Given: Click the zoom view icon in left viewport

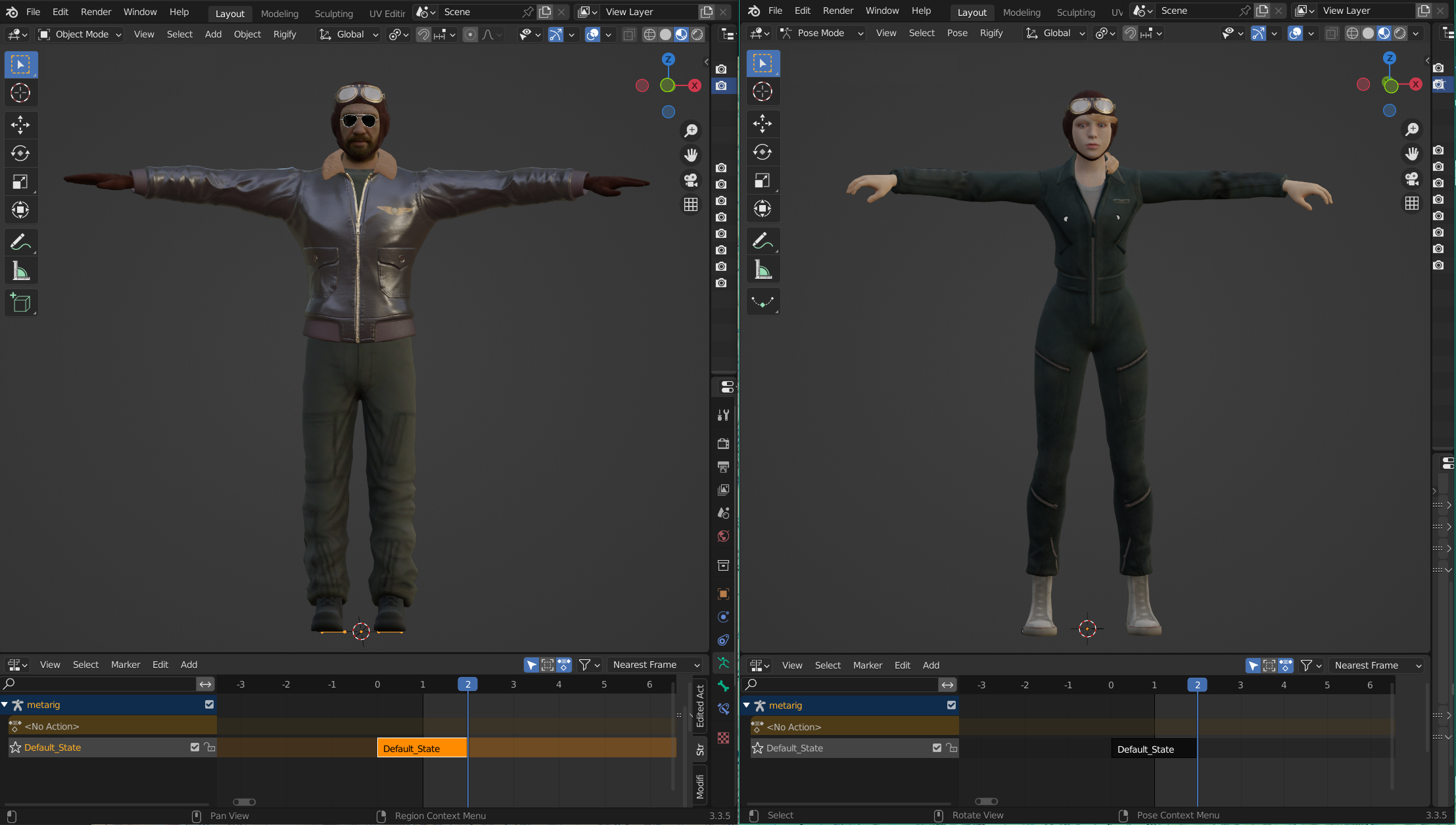Looking at the screenshot, I should coord(691,131).
